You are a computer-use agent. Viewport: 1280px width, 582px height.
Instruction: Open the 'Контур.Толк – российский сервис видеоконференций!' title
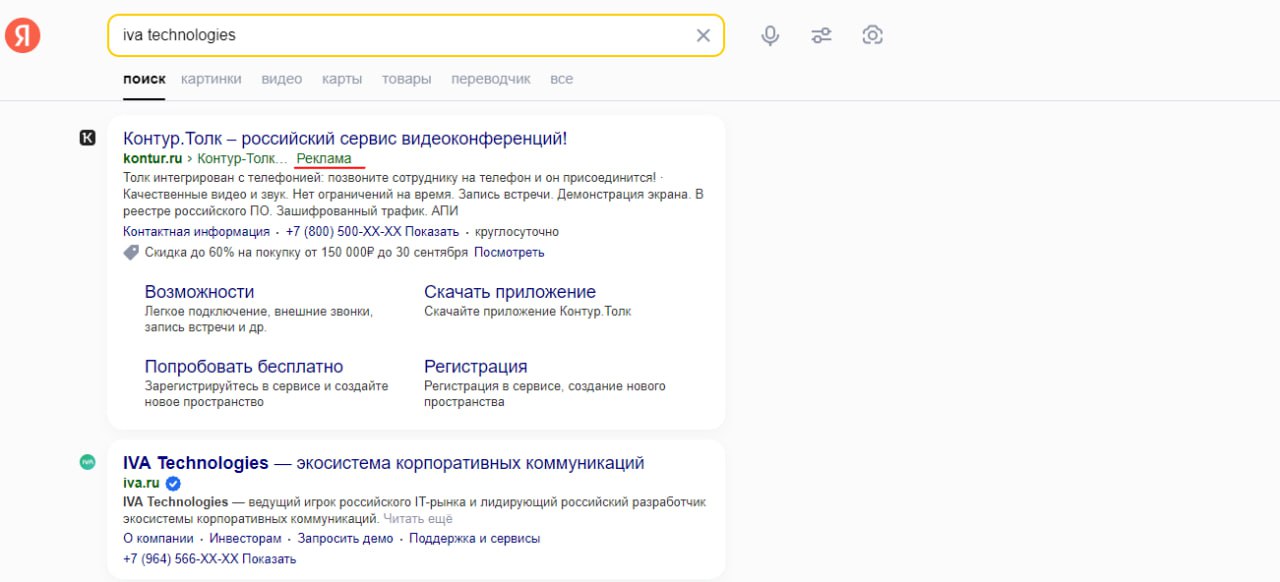[x=345, y=138]
